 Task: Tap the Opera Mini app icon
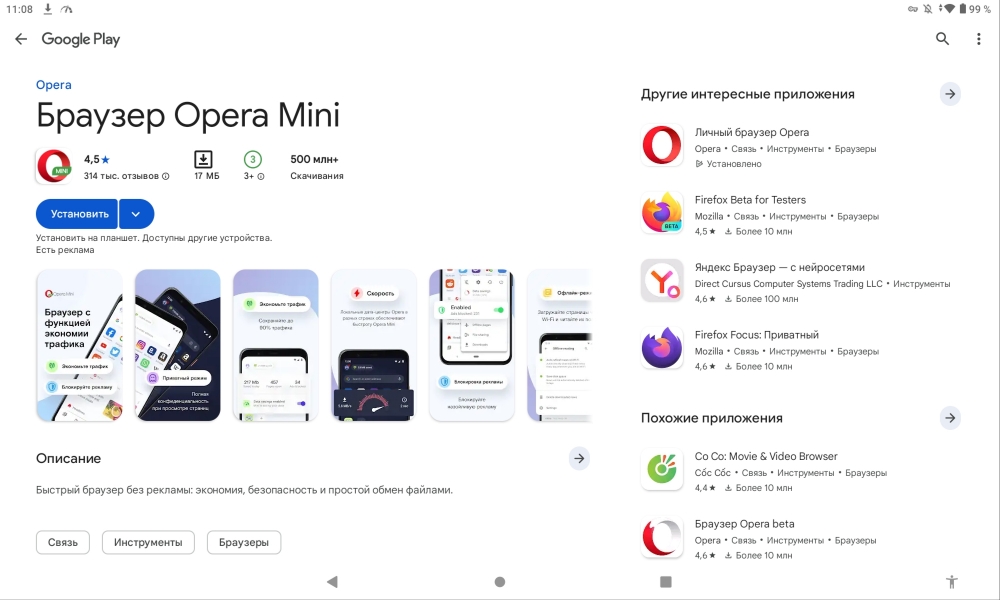(54, 166)
